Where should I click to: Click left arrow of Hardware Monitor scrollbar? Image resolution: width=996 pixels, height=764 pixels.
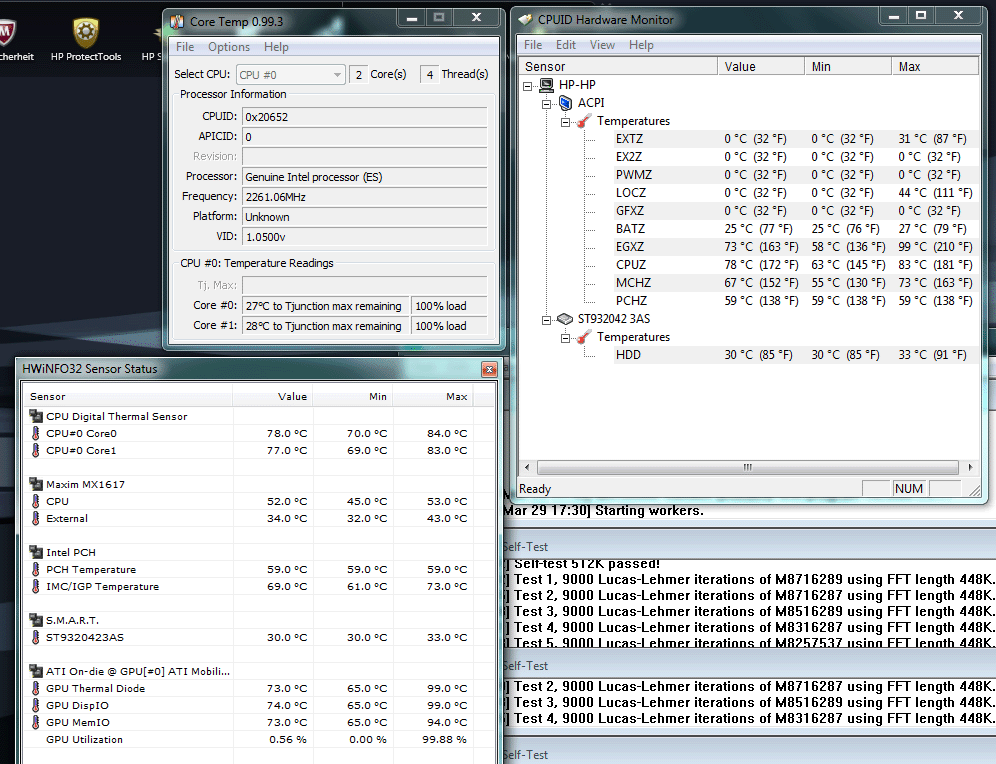(527, 467)
